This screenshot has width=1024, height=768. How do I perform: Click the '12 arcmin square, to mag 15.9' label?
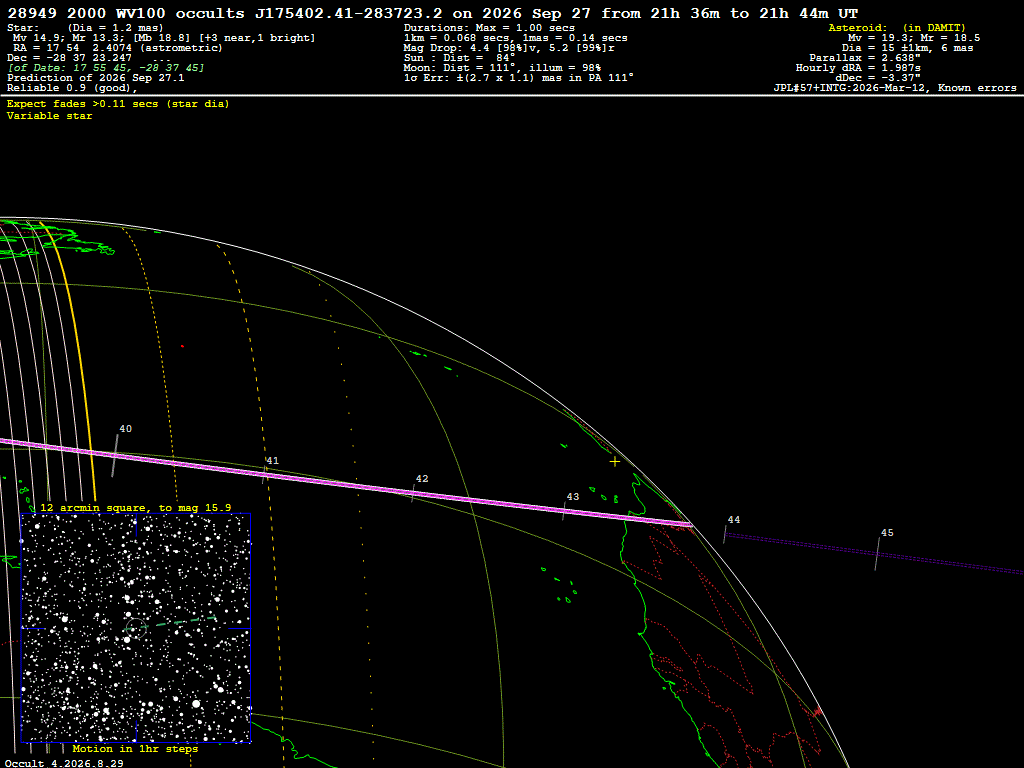pos(135,507)
